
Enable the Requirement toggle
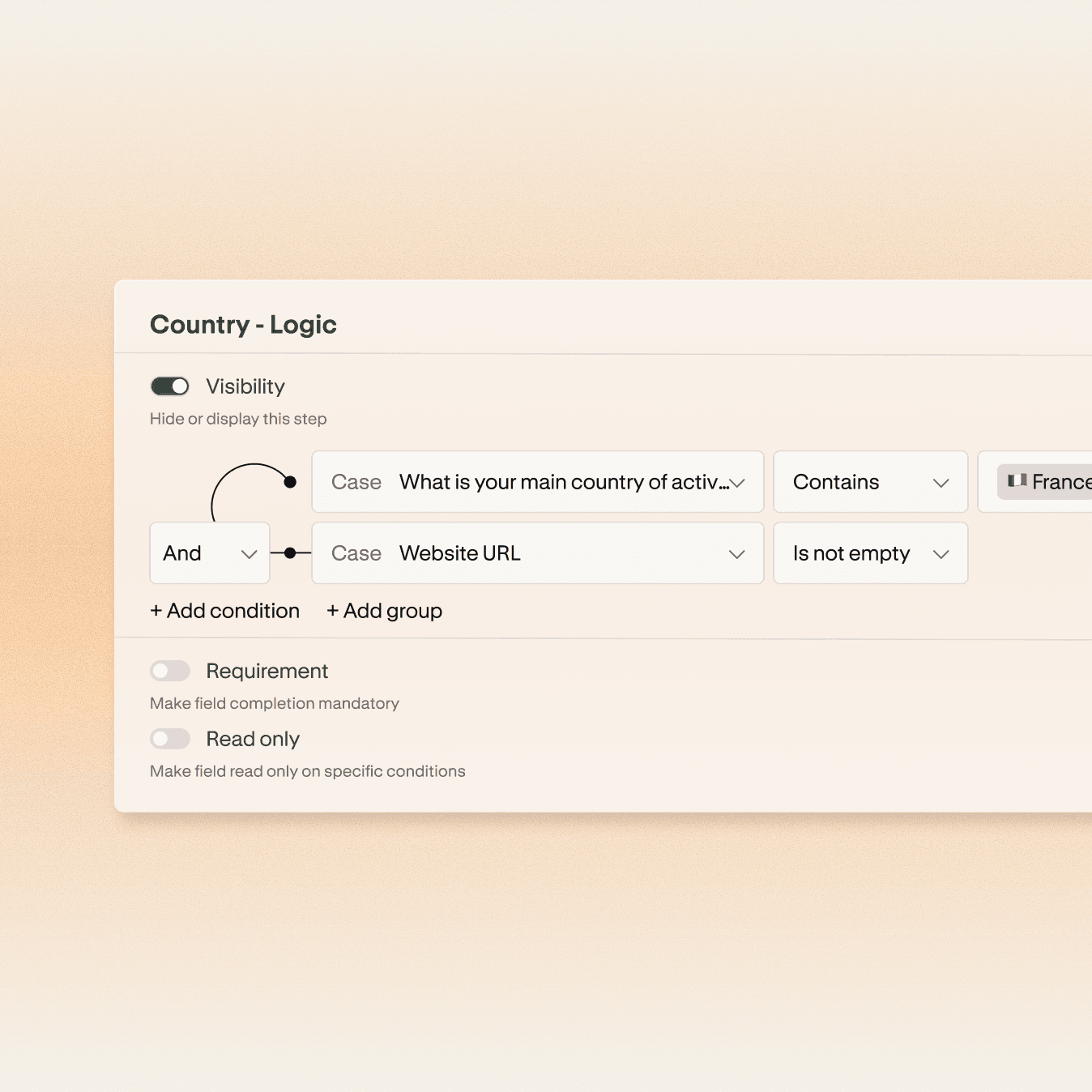170,671
